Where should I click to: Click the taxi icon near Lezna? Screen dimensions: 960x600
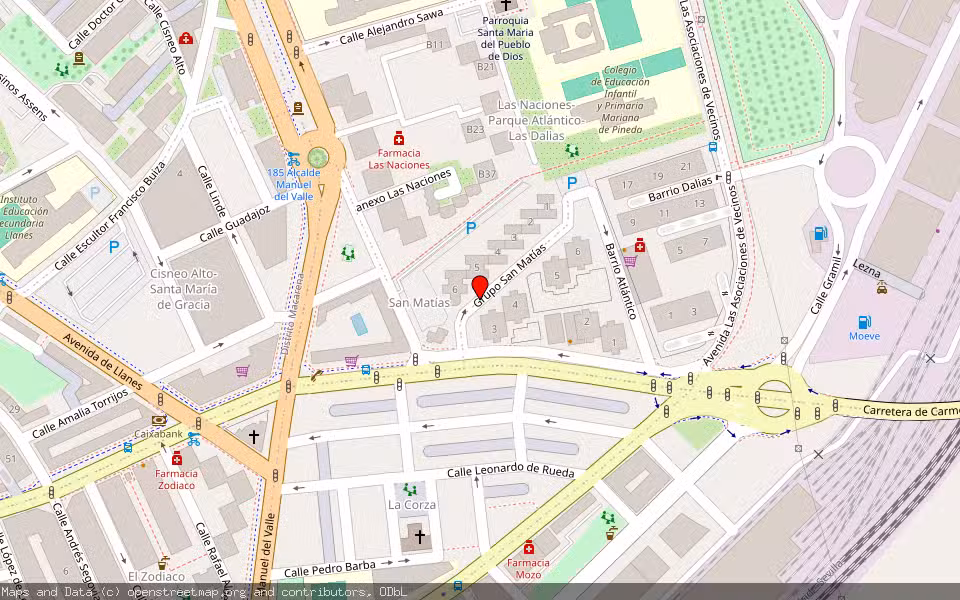coord(882,287)
